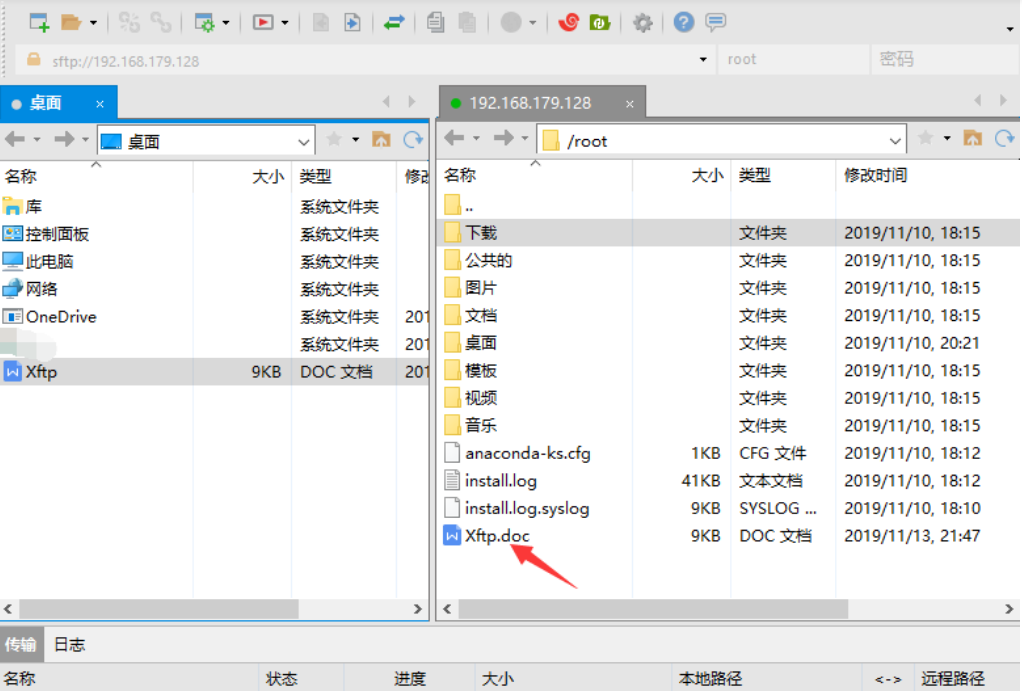Click forward arrow in local pane
This screenshot has height=691, width=1022.
(64, 139)
